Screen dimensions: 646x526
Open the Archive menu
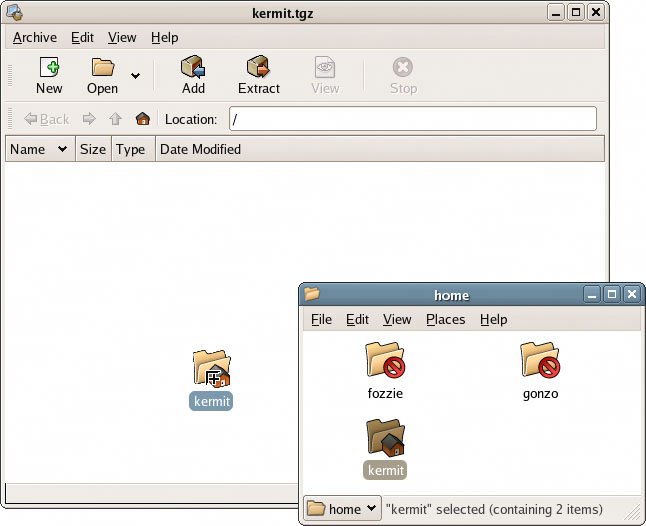pyautogui.click(x=34, y=37)
